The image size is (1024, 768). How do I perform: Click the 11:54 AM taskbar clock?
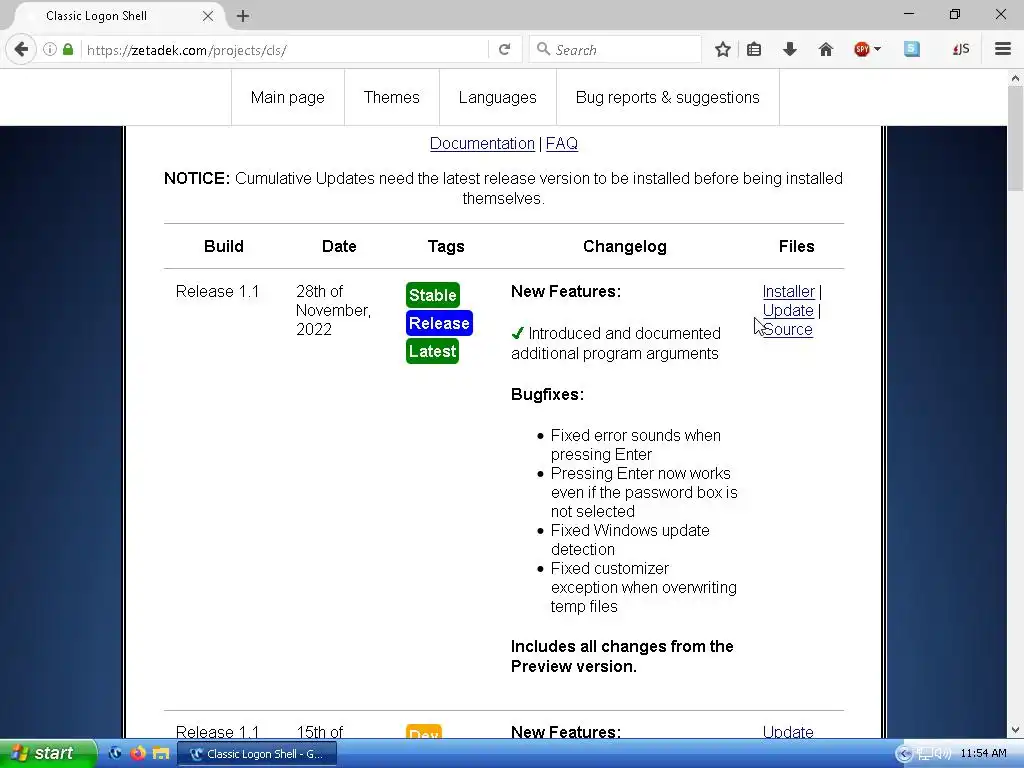coord(984,754)
